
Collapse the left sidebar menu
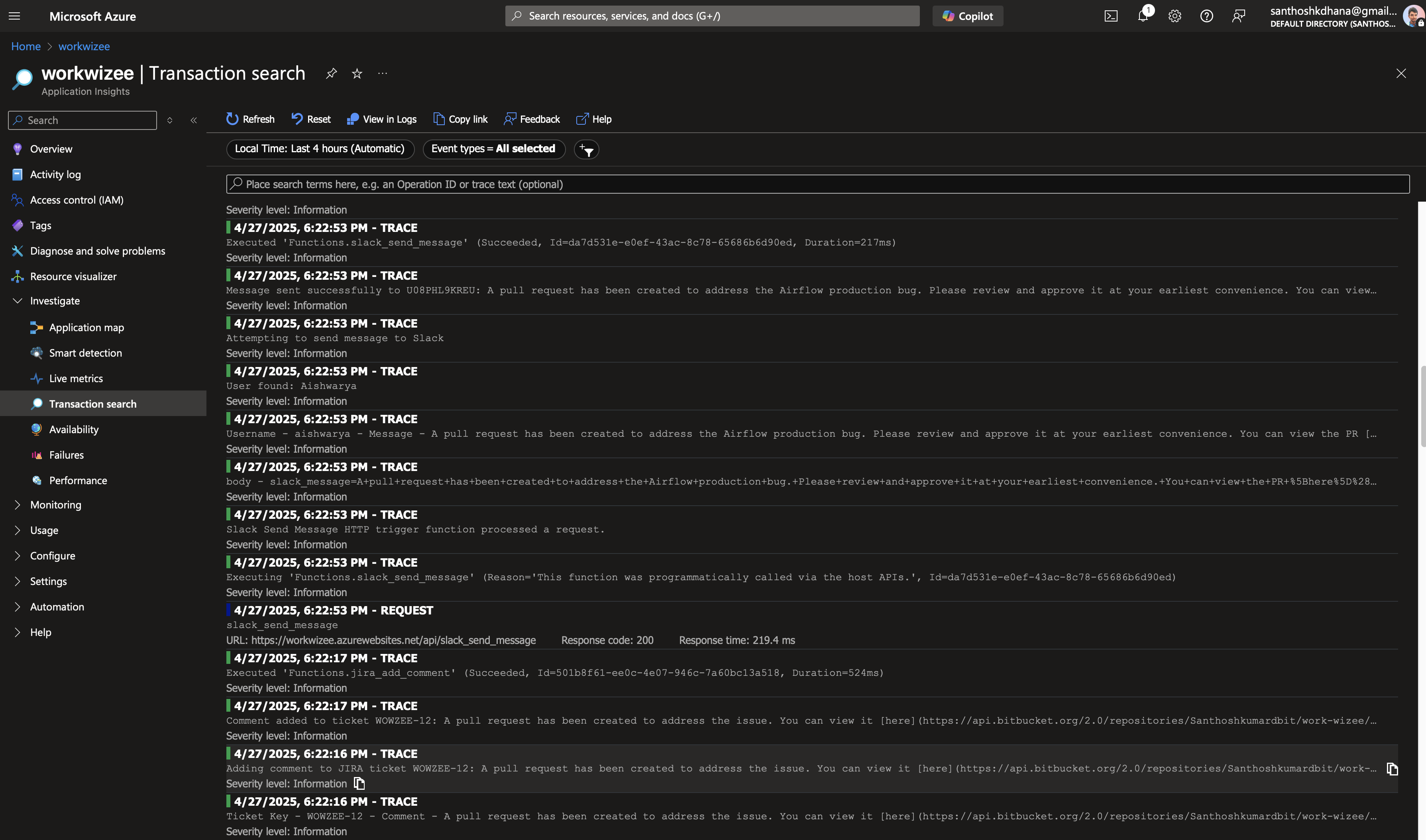[x=194, y=120]
